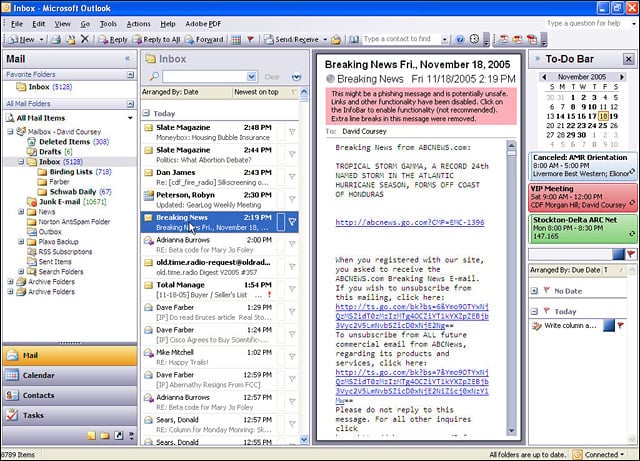Flag the Slate Magazine 2:48 PM message
Image resolution: width=640 pixels, height=461 pixels.
pyautogui.click(x=292, y=132)
